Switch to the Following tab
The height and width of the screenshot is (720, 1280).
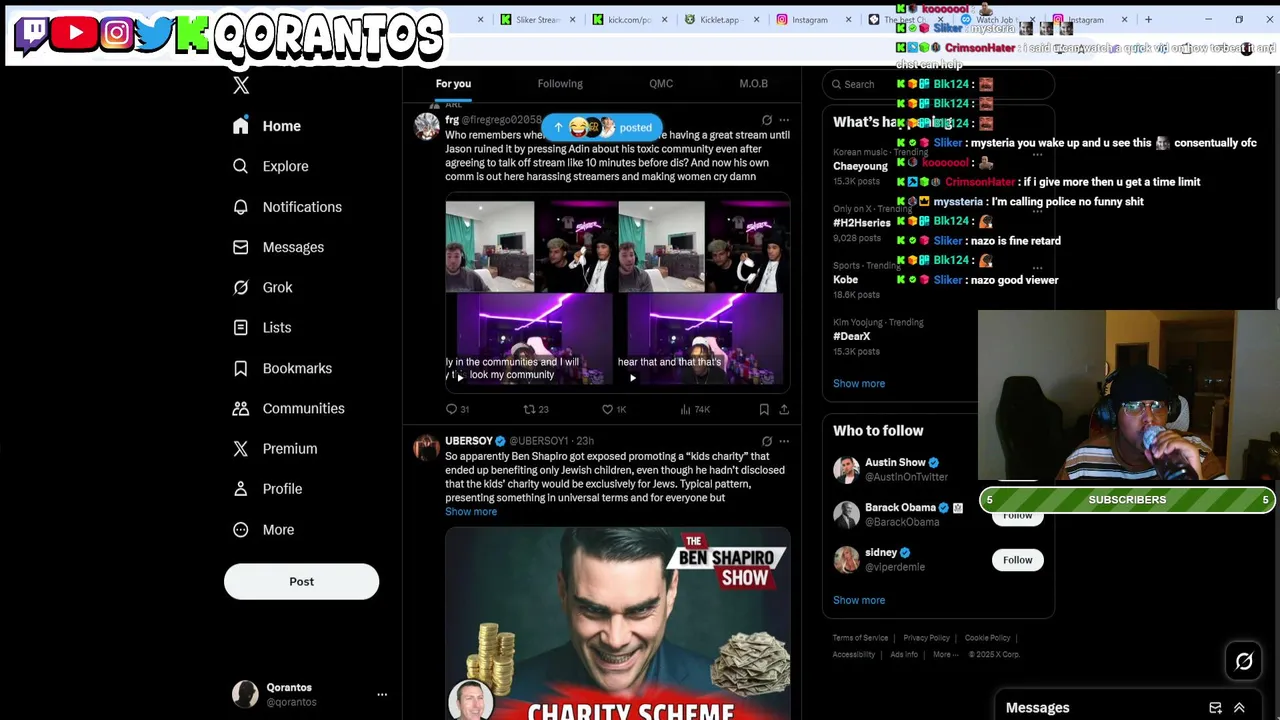(x=560, y=84)
